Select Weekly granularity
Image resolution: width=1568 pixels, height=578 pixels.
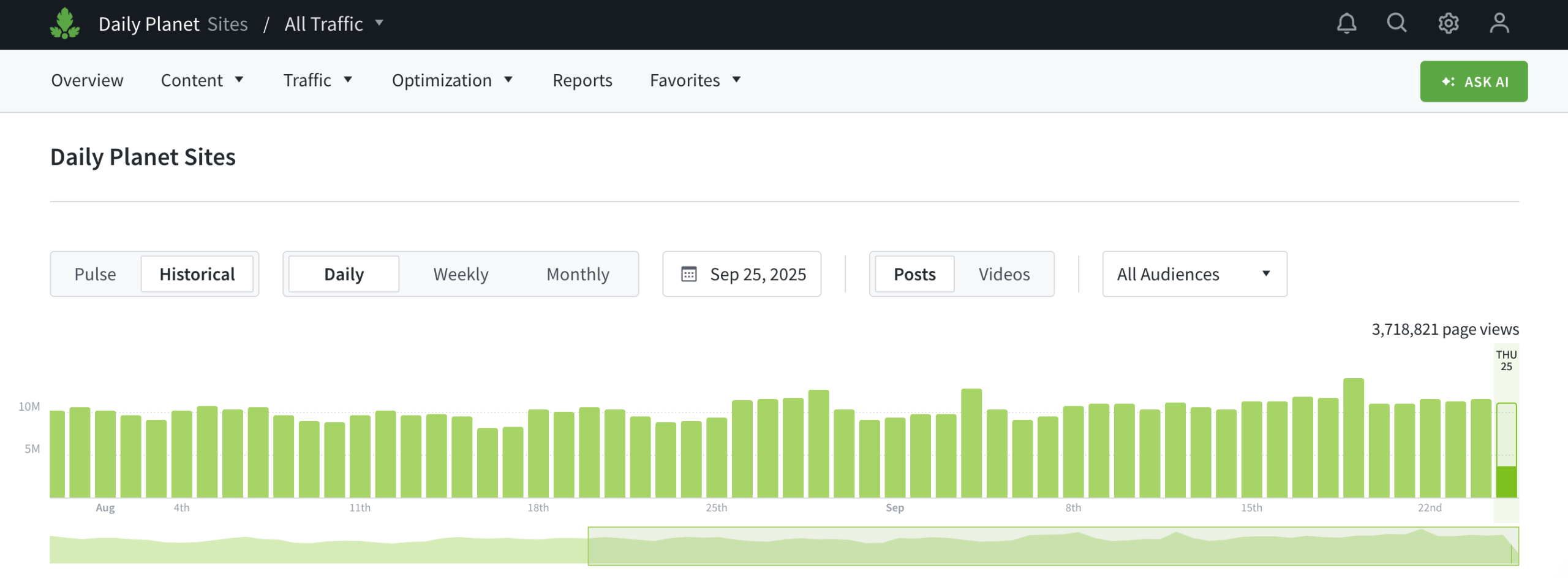click(x=461, y=274)
